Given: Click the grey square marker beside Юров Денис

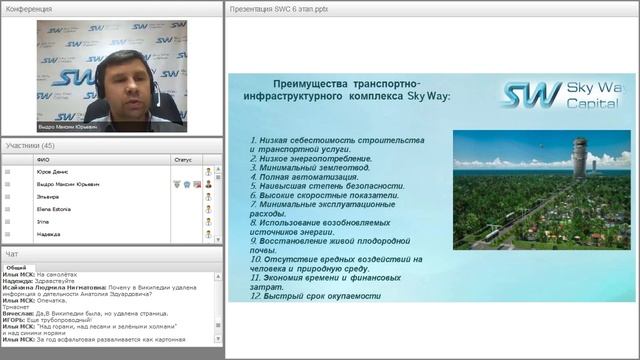Looking at the screenshot, I should (x=7, y=172).
